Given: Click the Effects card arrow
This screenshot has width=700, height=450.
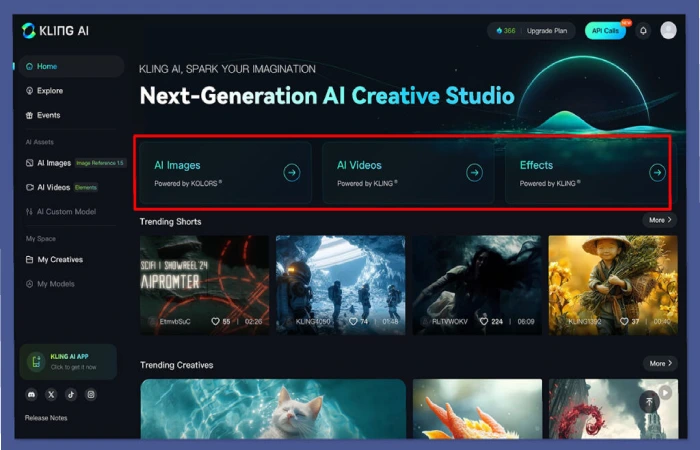Looking at the screenshot, I should coord(657,172).
